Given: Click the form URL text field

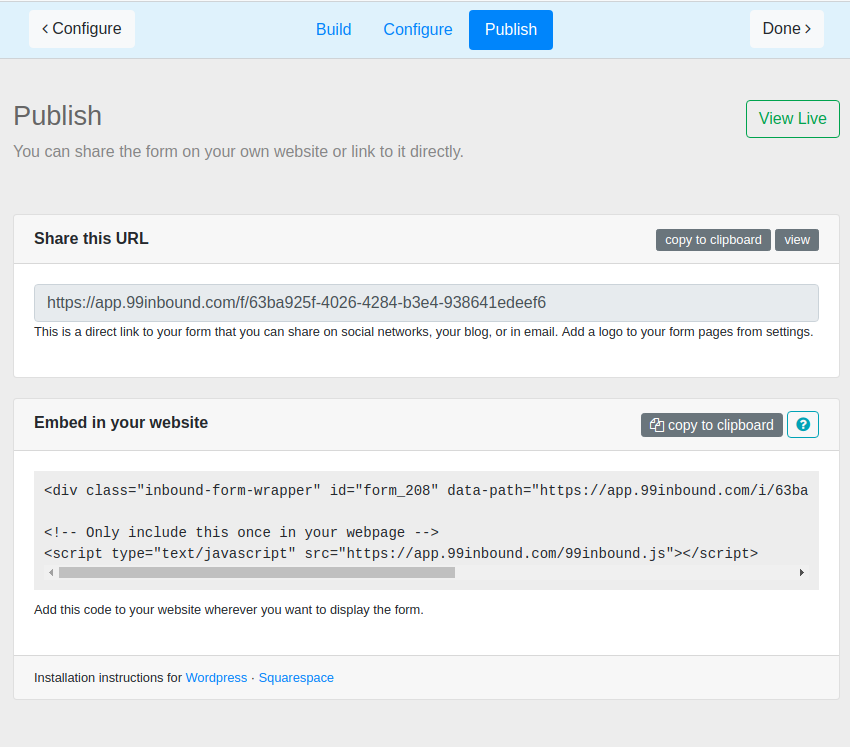Looking at the screenshot, I should click(426, 303).
